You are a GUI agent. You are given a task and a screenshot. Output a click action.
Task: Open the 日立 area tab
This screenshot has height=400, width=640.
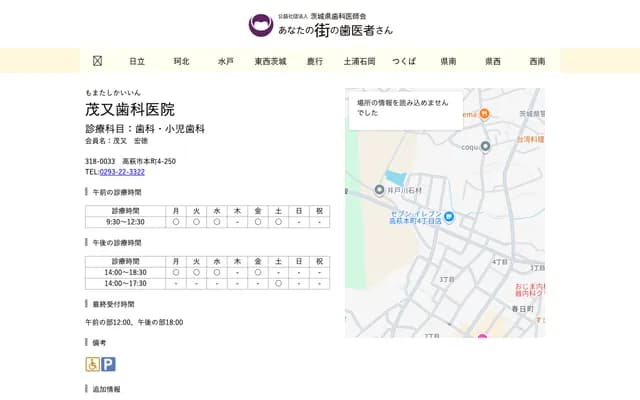(x=137, y=61)
